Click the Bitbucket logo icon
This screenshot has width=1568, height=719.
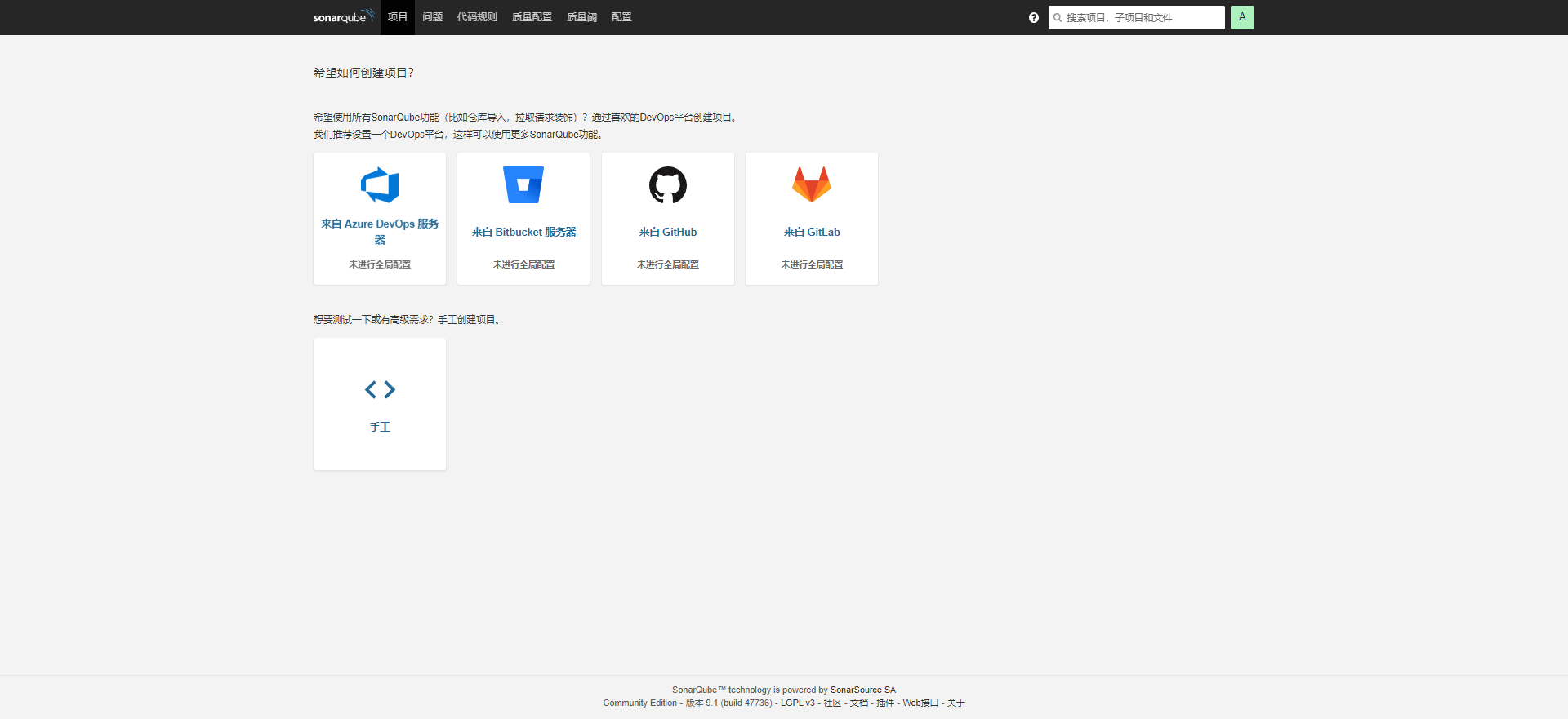pyautogui.click(x=523, y=185)
